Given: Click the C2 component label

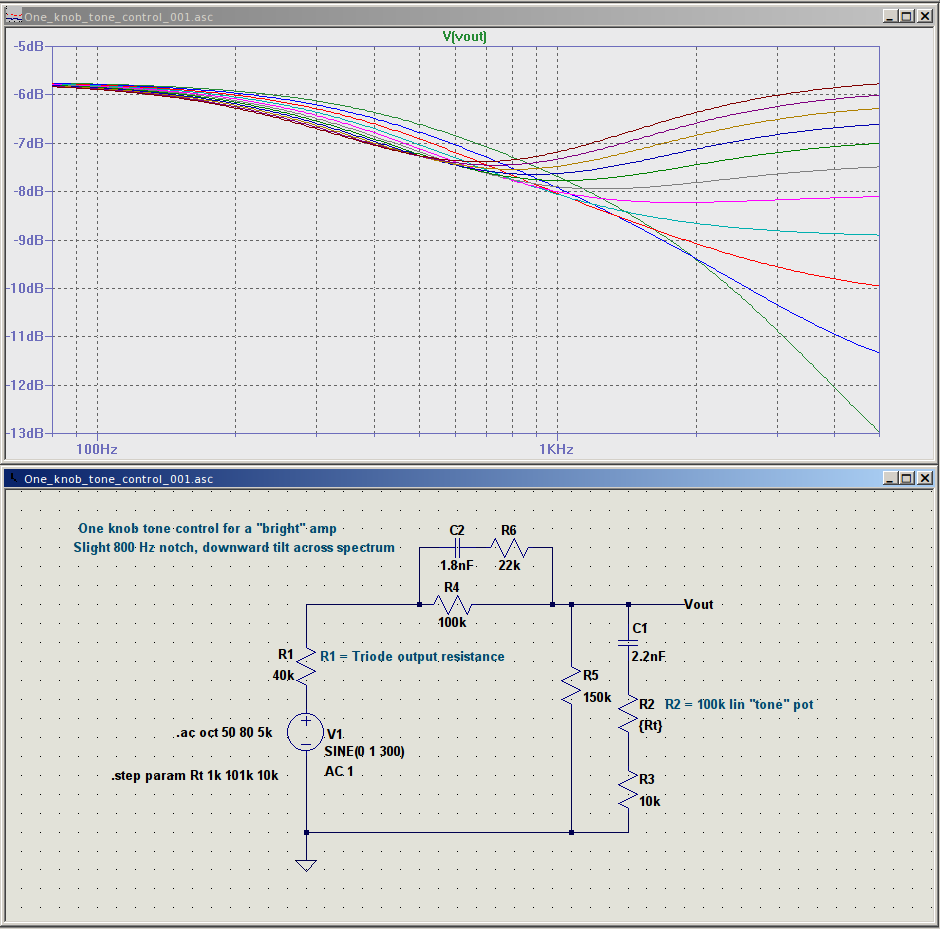Looking at the screenshot, I should [x=457, y=531].
